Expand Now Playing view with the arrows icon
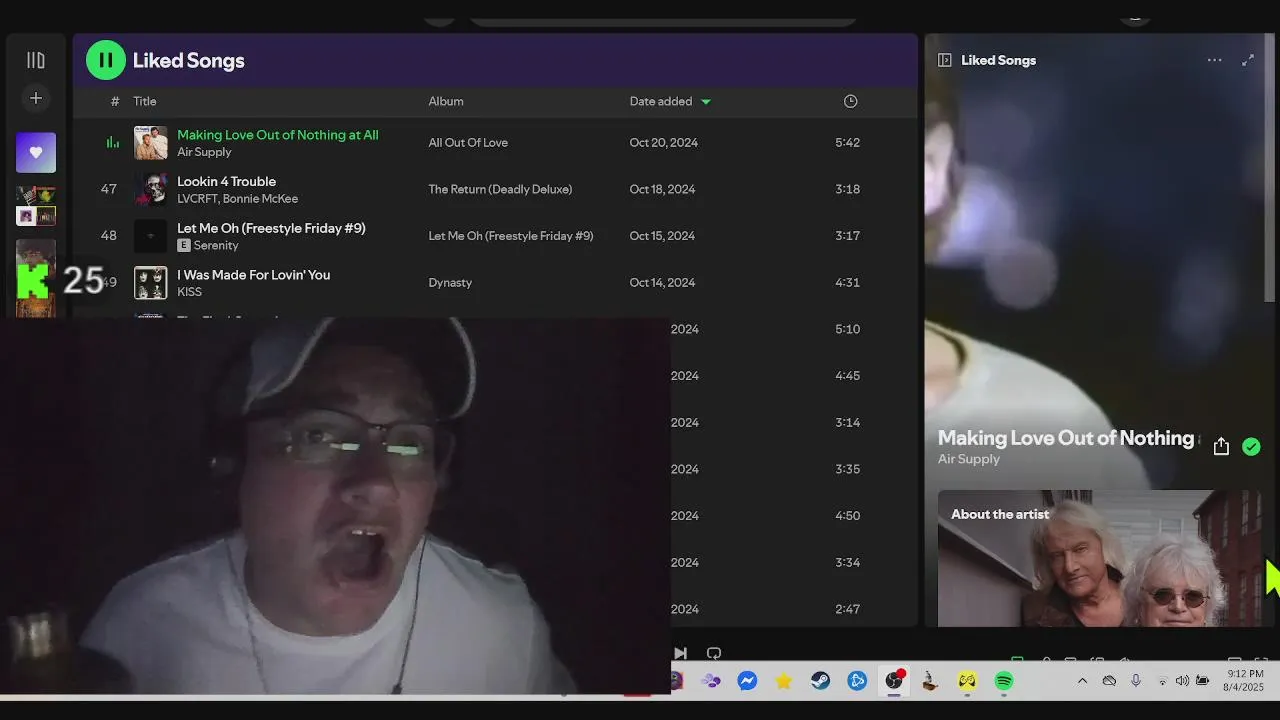 [1248, 60]
